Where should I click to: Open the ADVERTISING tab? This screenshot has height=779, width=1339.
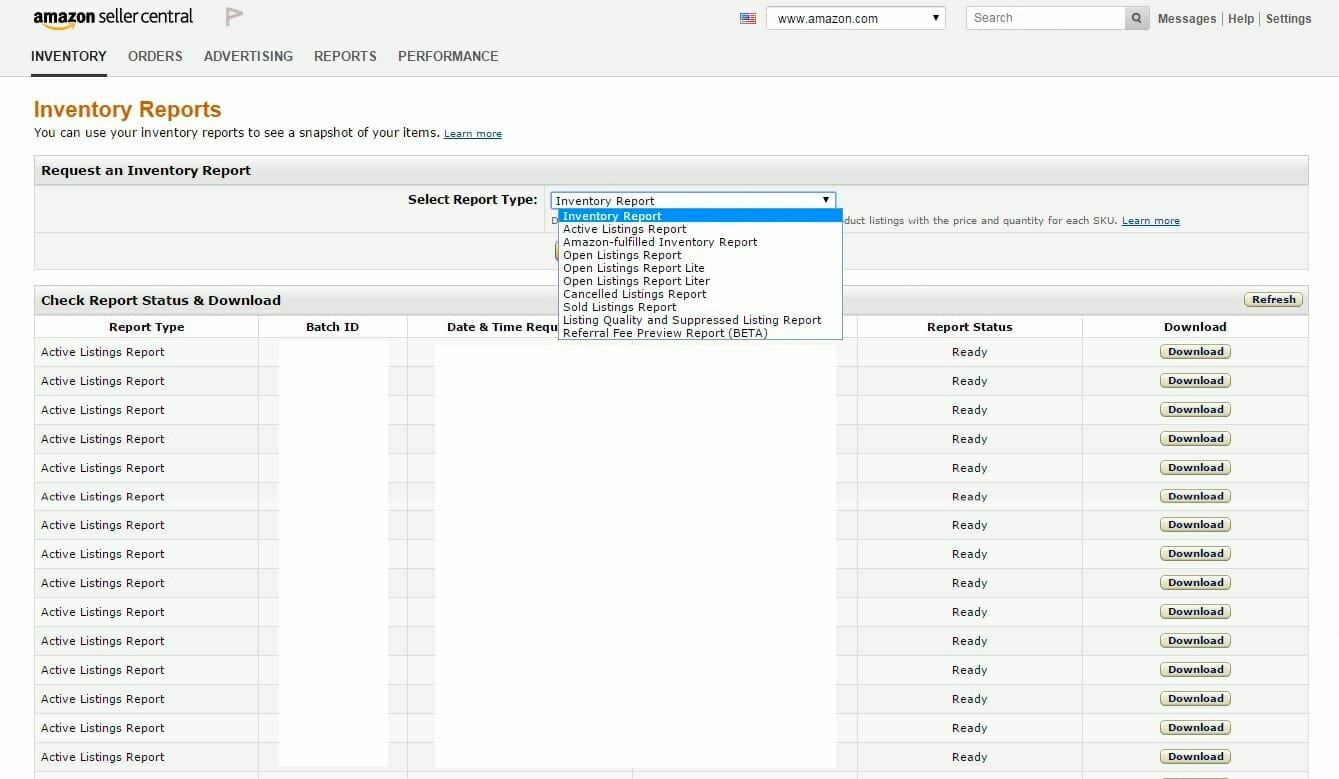point(248,56)
